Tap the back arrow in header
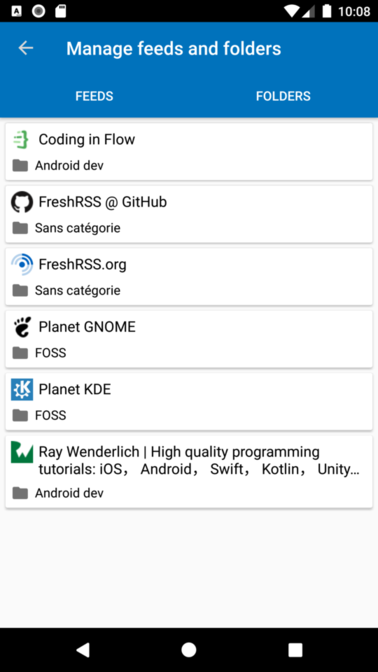Image resolution: width=378 pixels, height=672 pixels. (26, 48)
